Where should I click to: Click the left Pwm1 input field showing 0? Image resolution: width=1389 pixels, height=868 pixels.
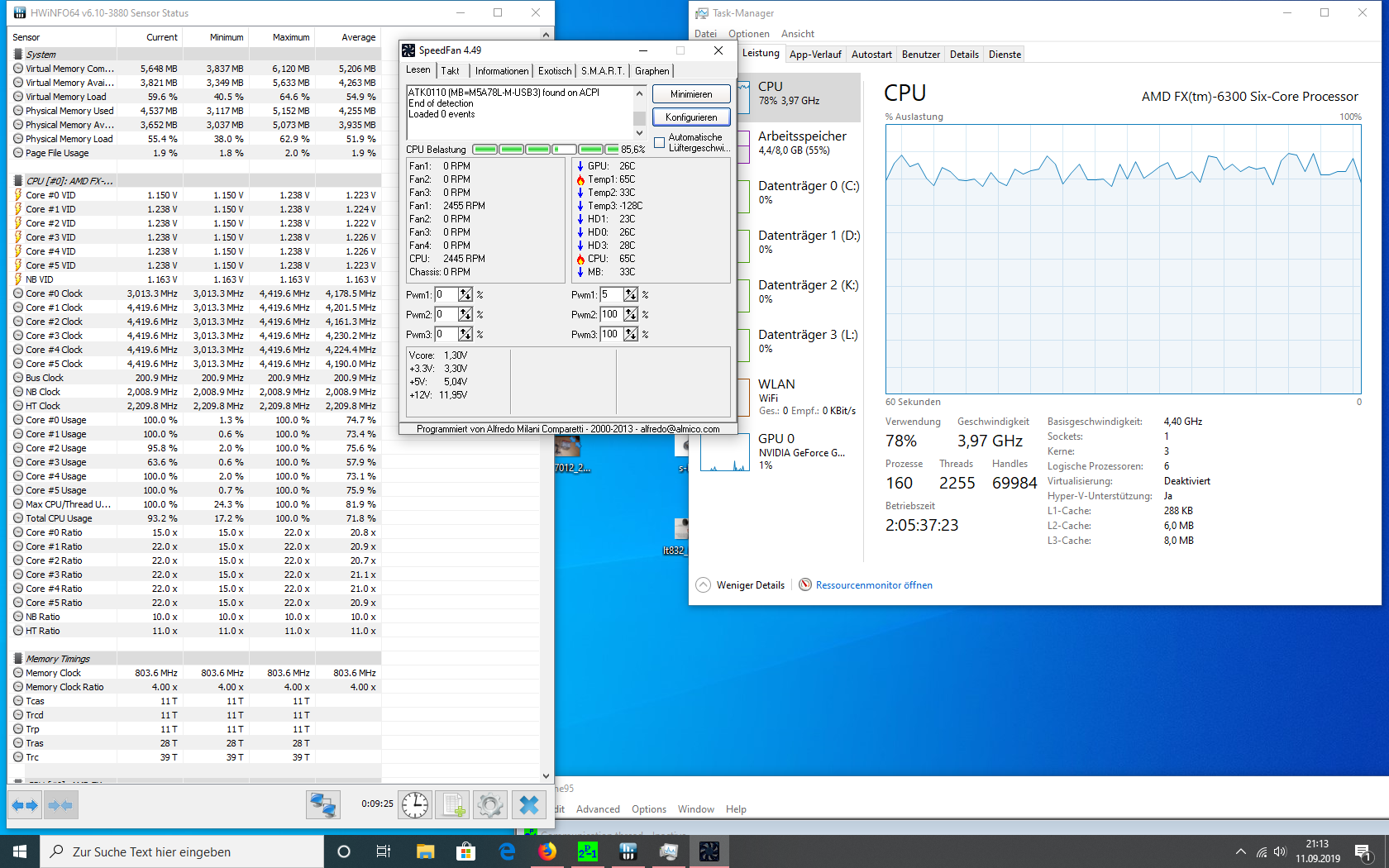(446, 294)
